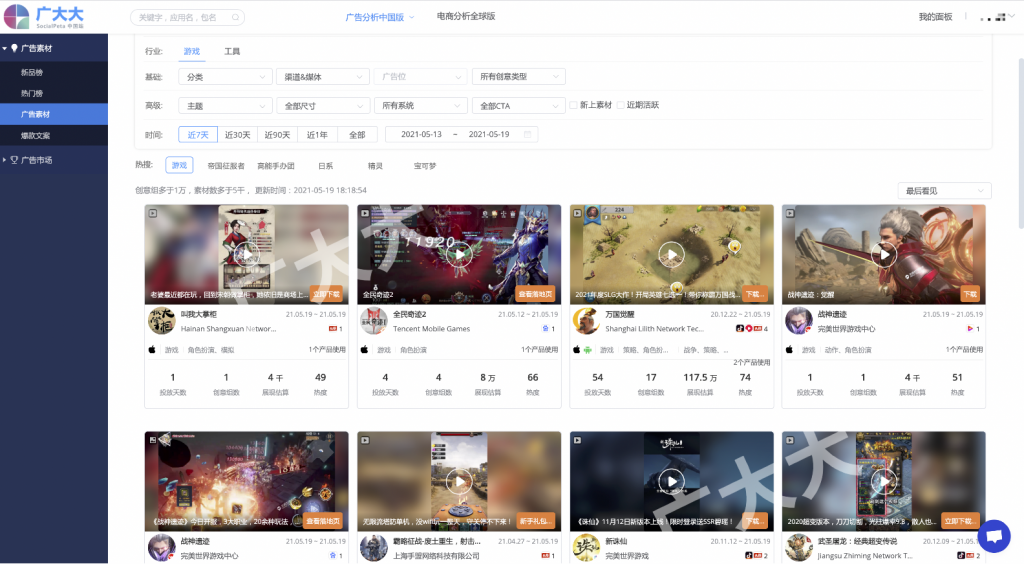The image size is (1024, 564).
Task: Open the 最后看见 sort dropdown
Action: (x=944, y=191)
